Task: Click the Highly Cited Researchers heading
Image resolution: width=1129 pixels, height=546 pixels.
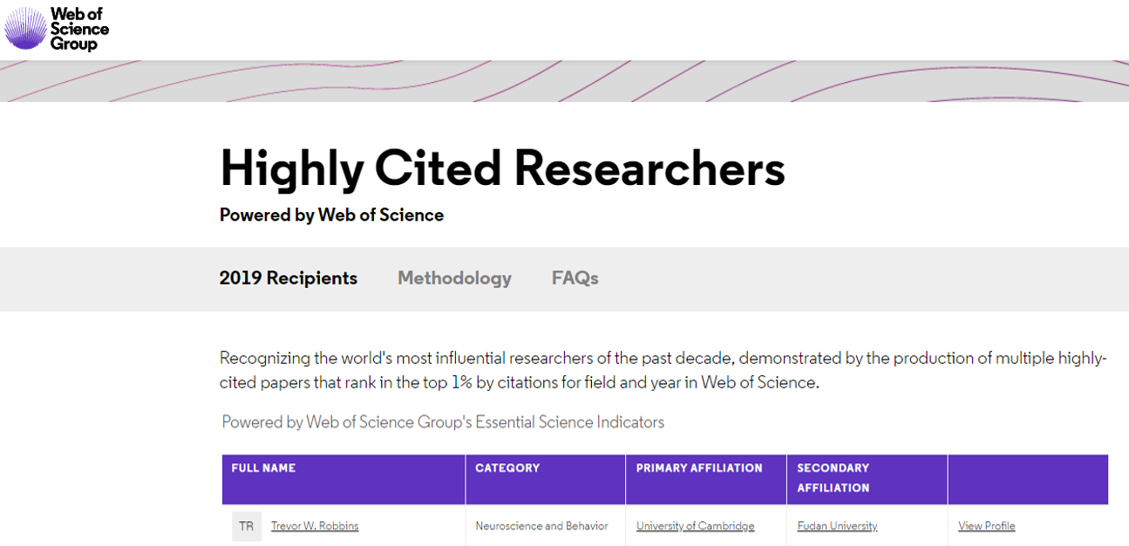Action: 502,168
